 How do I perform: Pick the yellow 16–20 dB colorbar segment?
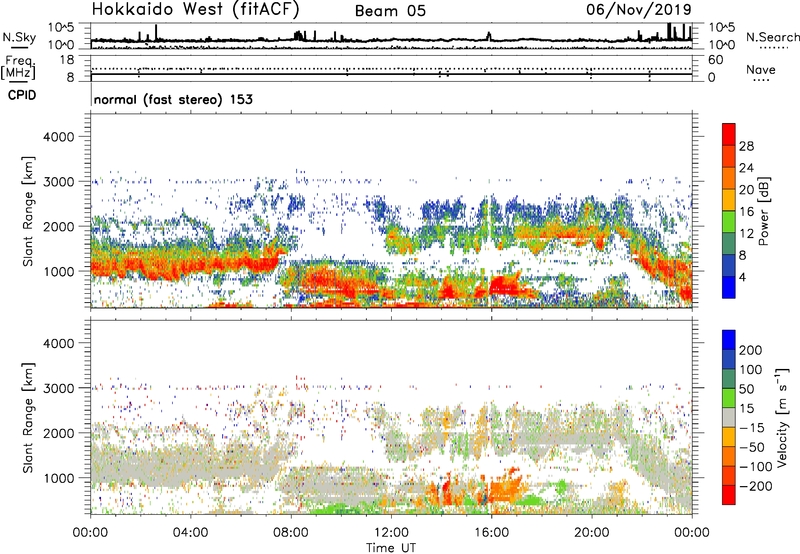(729, 200)
